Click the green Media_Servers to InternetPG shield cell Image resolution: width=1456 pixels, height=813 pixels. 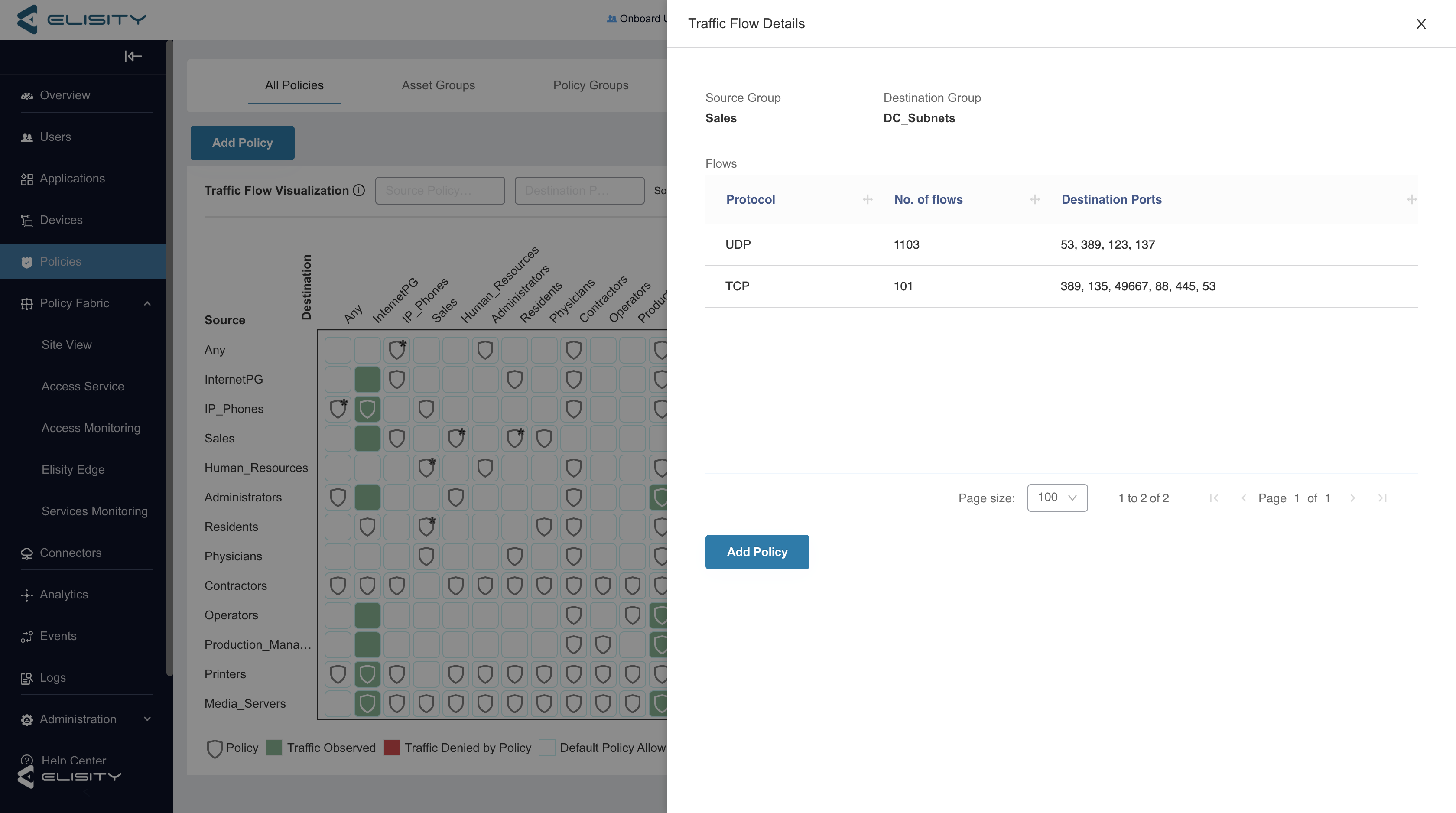[x=367, y=704]
